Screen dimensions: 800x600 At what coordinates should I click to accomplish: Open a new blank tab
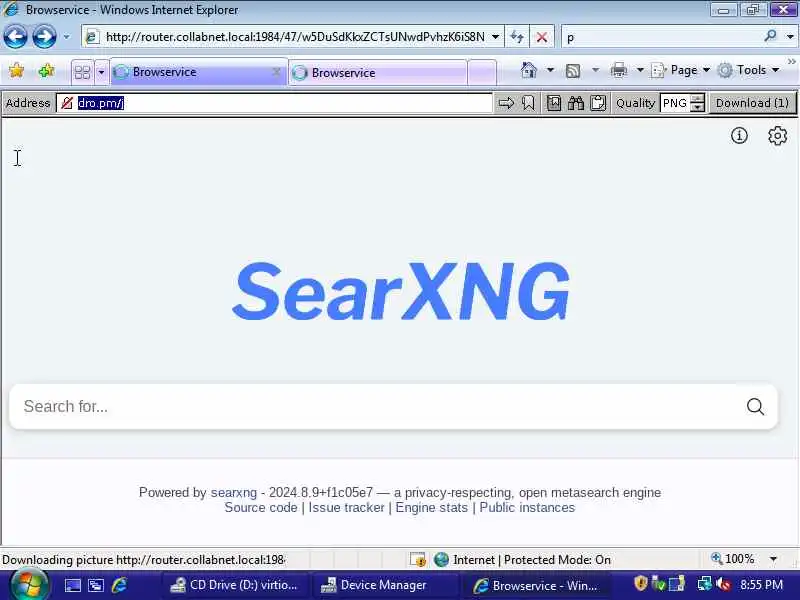tap(482, 73)
